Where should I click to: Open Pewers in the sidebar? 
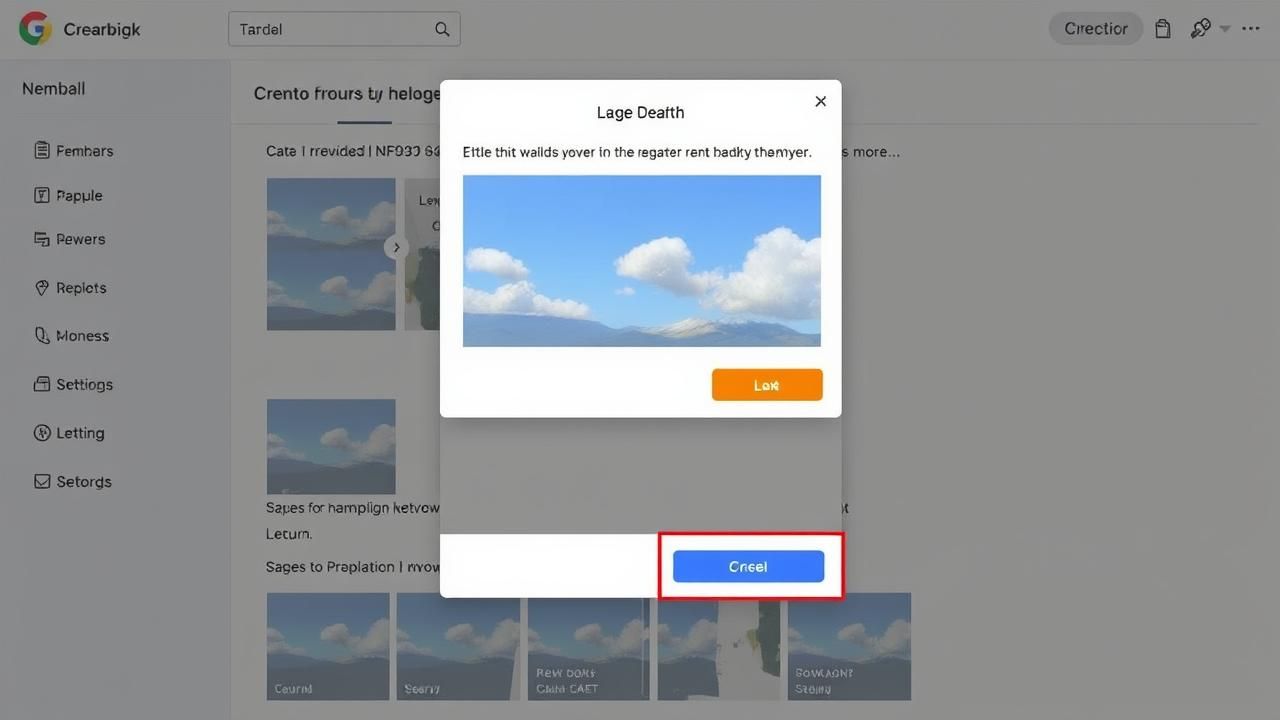coord(80,240)
